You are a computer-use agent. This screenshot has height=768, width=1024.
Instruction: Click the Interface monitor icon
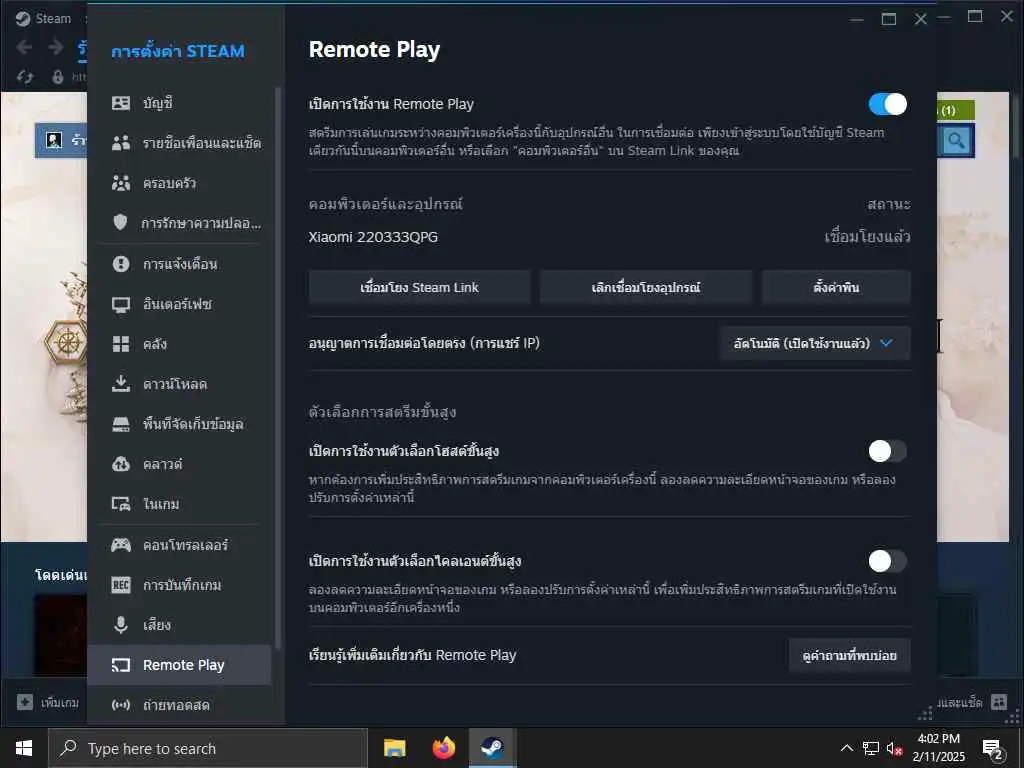click(x=121, y=304)
